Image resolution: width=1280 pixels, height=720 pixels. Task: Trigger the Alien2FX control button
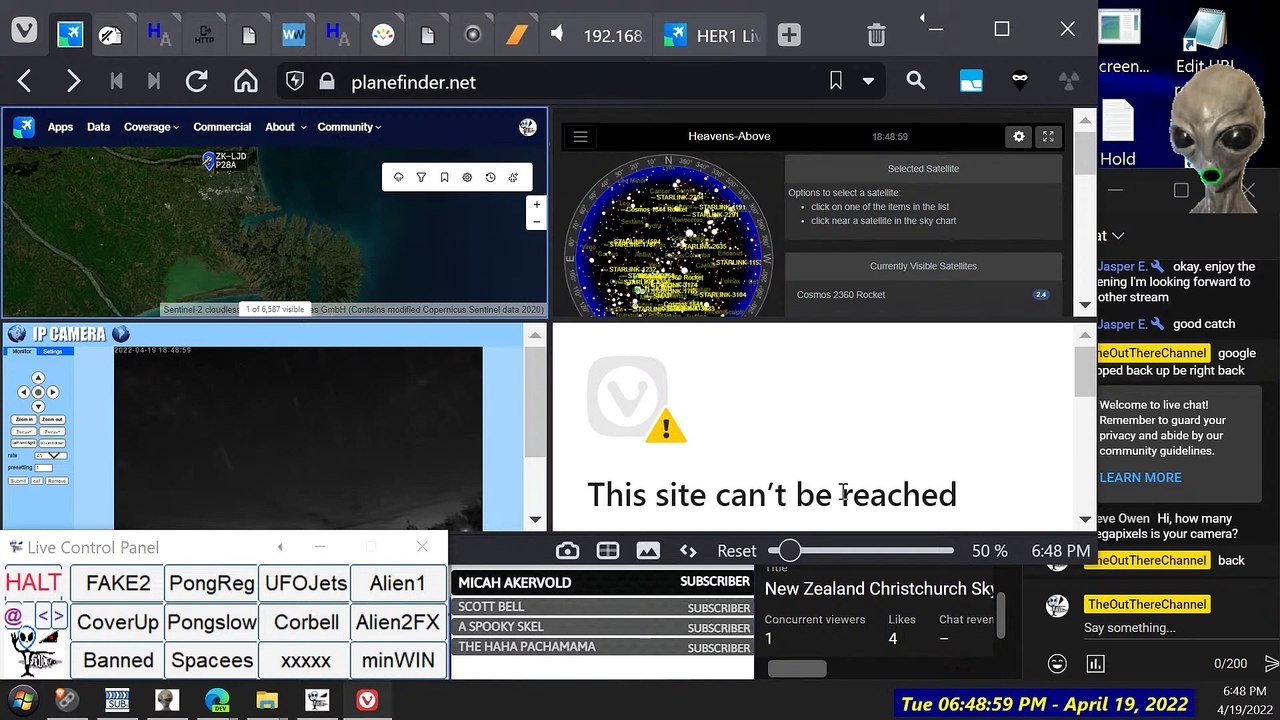coord(398,622)
